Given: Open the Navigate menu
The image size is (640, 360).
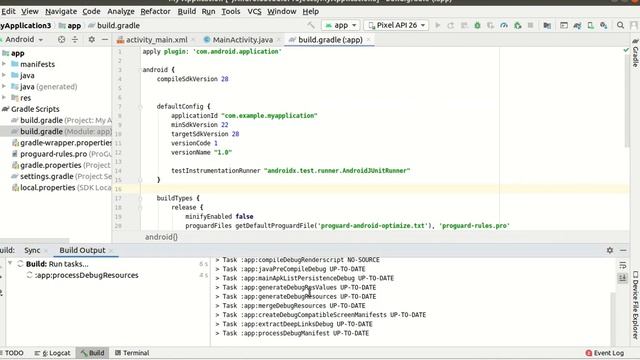Looking at the screenshot, I should 61,11.
